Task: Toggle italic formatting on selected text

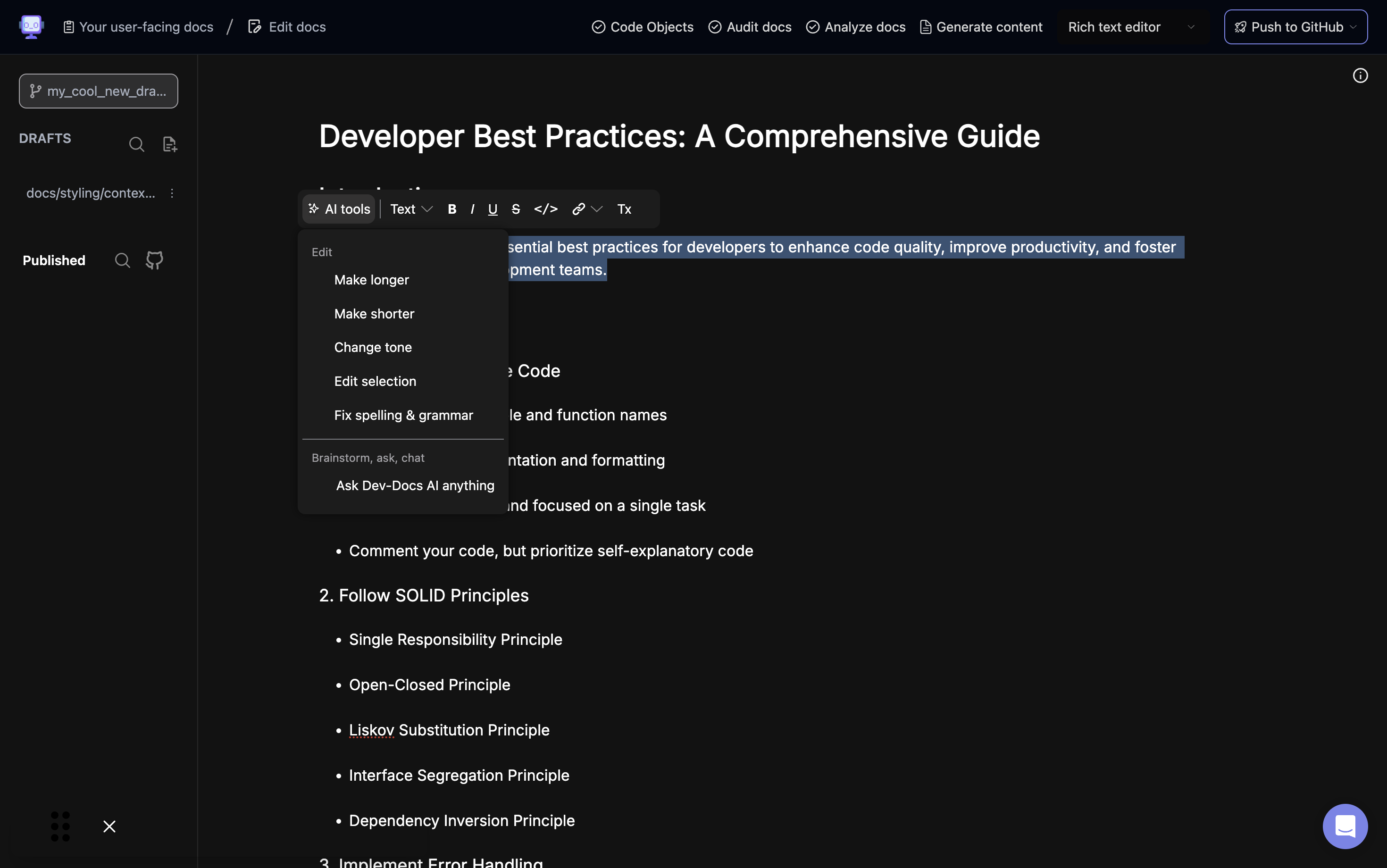Action: 472,209
